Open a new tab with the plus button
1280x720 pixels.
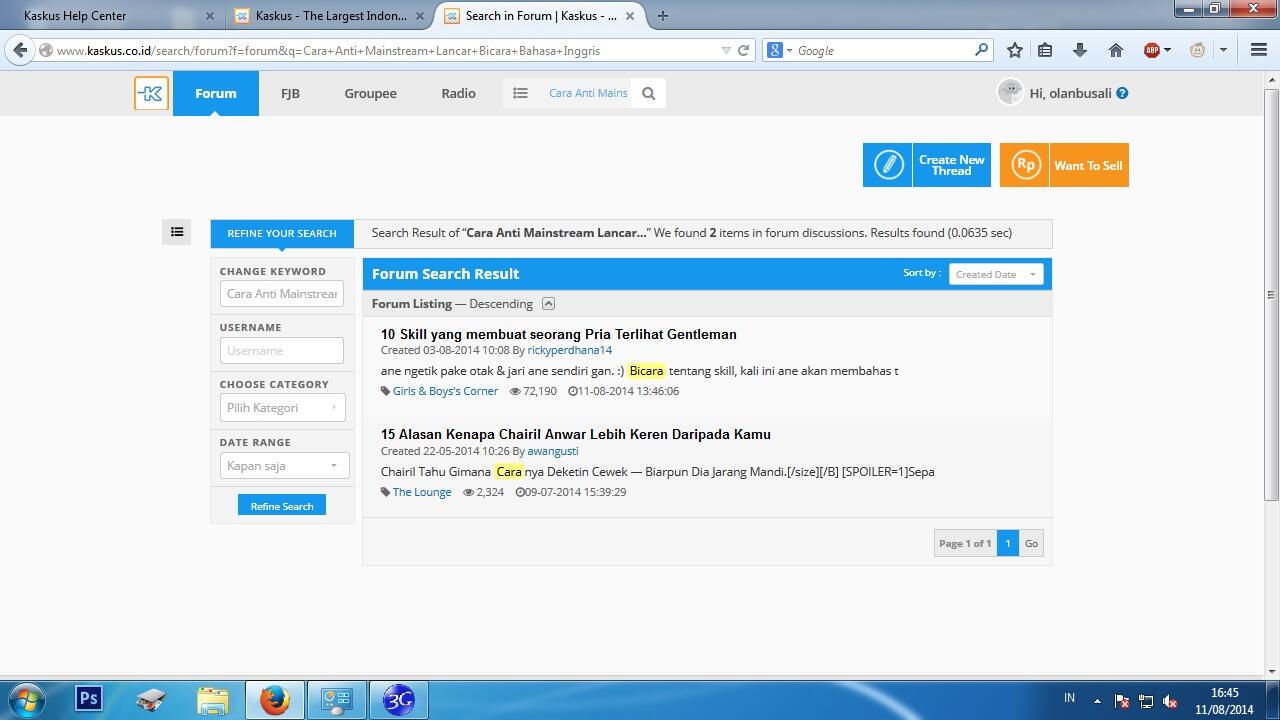coord(663,16)
